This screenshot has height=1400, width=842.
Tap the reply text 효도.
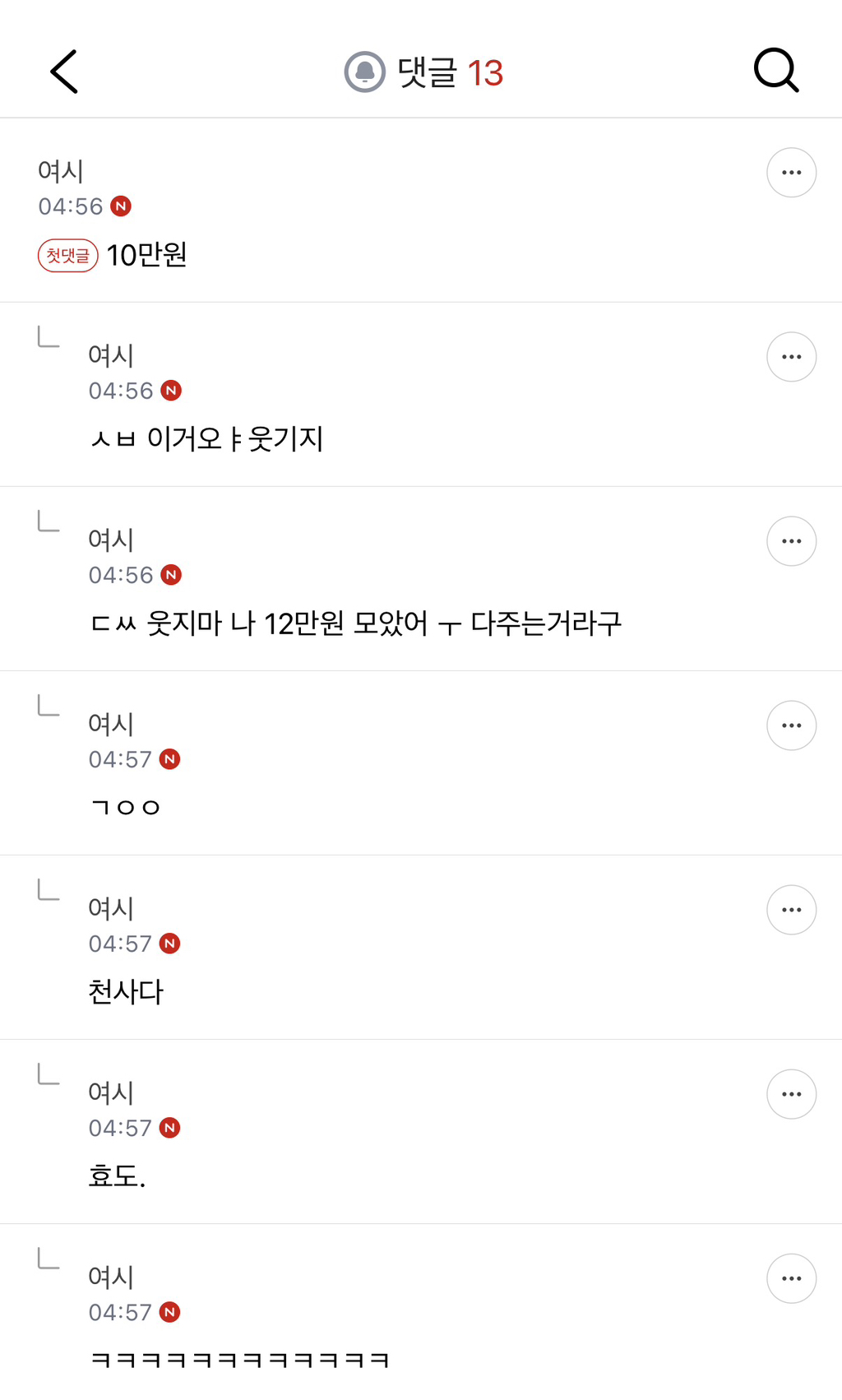[117, 1176]
